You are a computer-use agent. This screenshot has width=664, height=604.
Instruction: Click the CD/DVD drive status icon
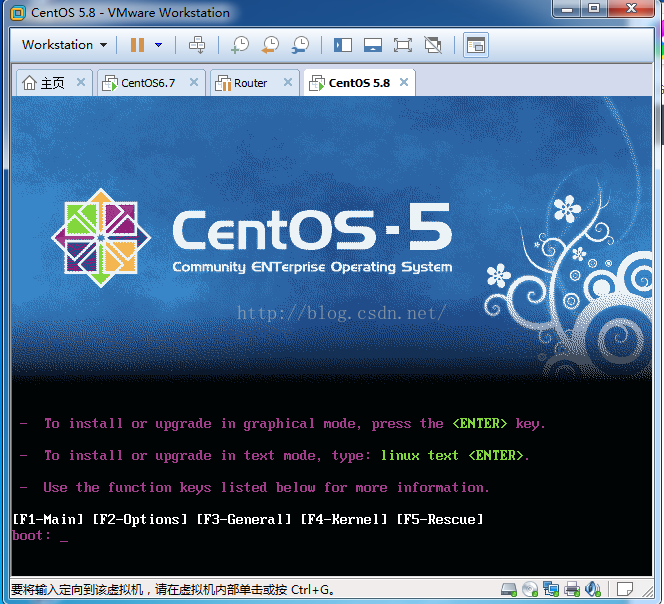[530, 589]
